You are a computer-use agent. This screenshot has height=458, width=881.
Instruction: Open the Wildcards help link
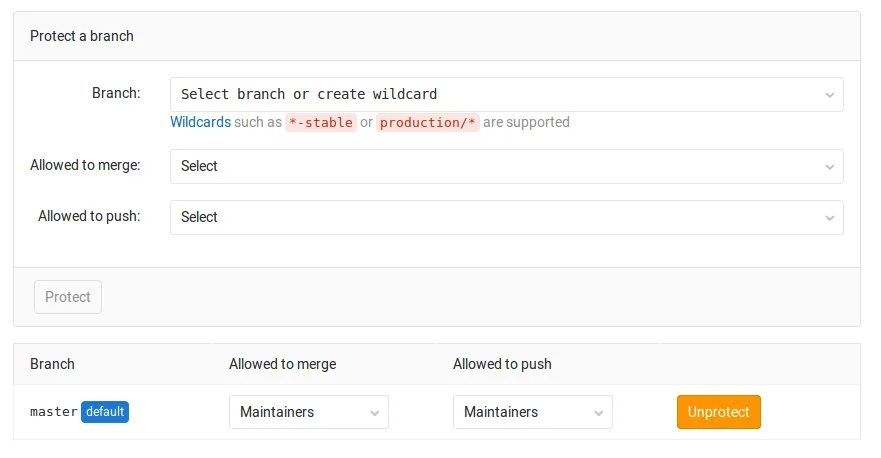pos(200,122)
